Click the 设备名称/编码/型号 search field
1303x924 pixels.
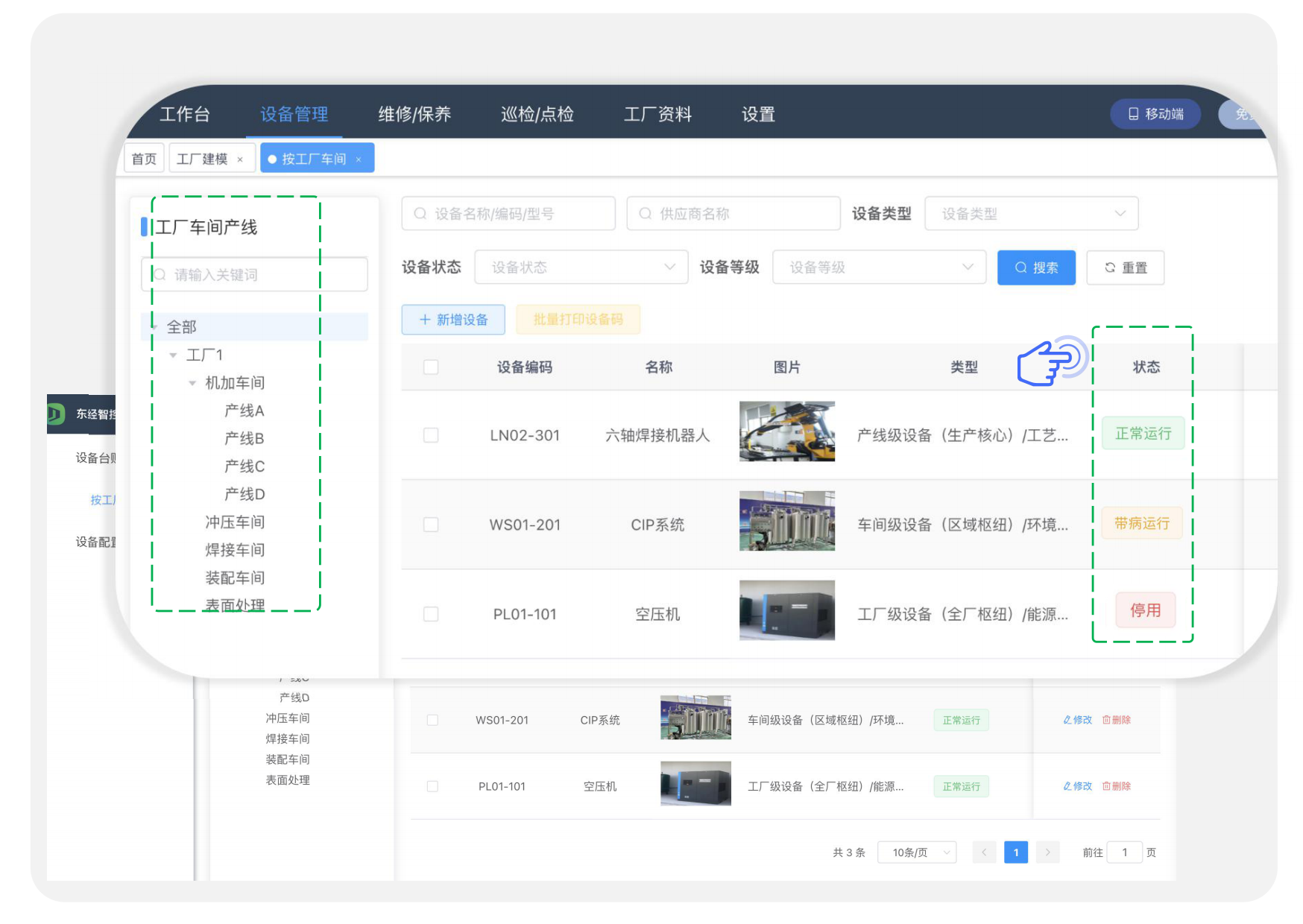click(508, 214)
